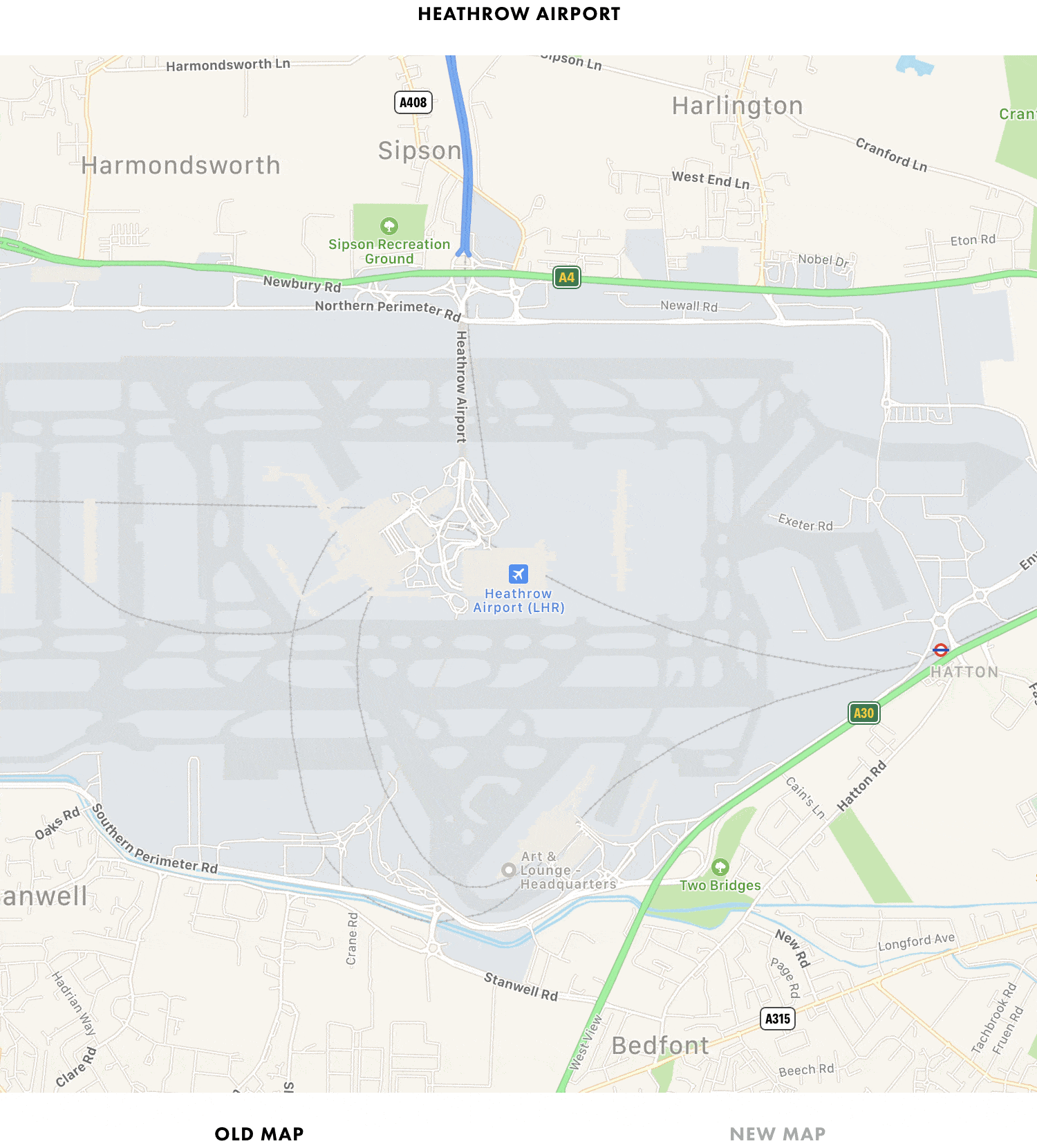
Task: Select the A30 road shield
Action: tap(863, 713)
